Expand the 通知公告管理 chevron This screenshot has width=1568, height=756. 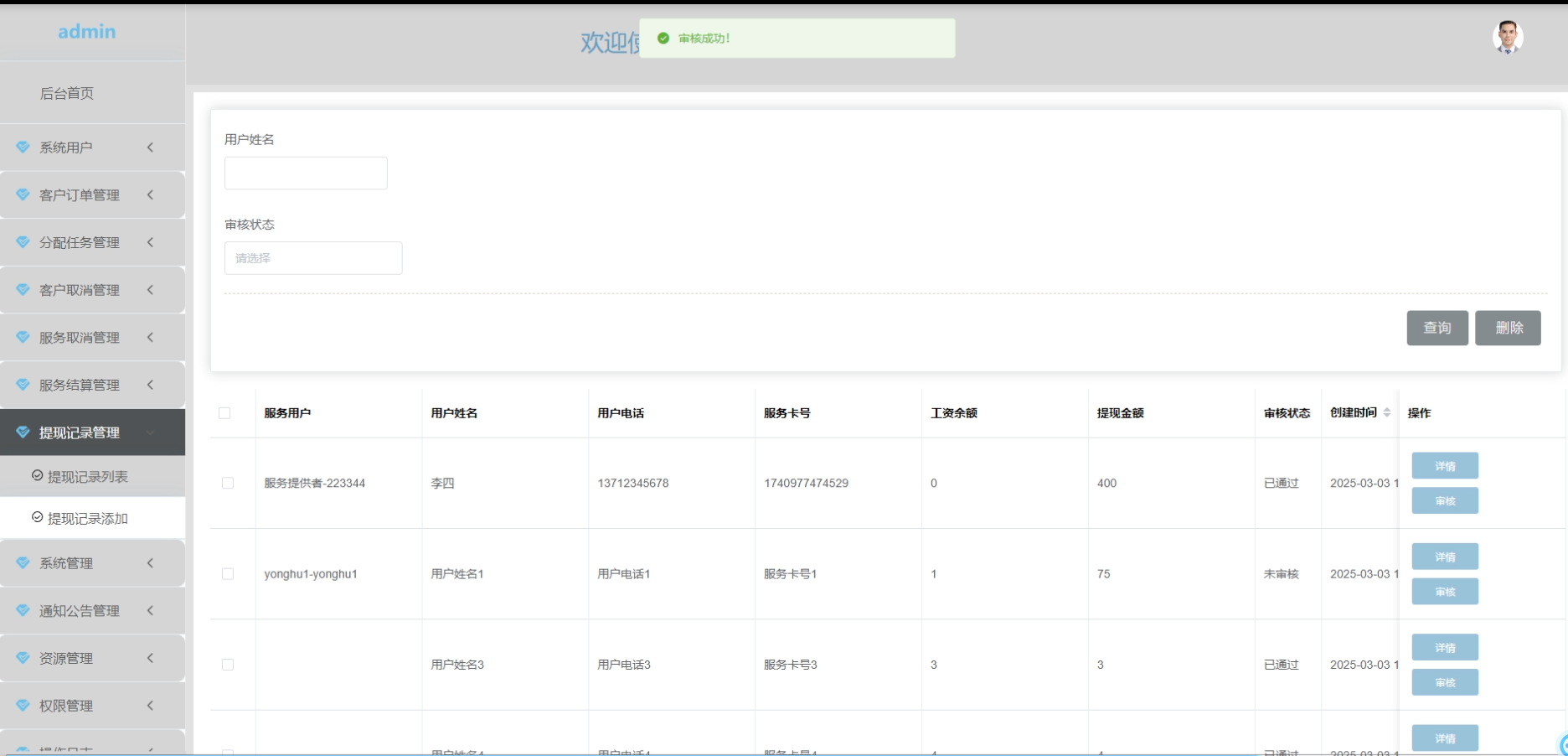[151, 610]
